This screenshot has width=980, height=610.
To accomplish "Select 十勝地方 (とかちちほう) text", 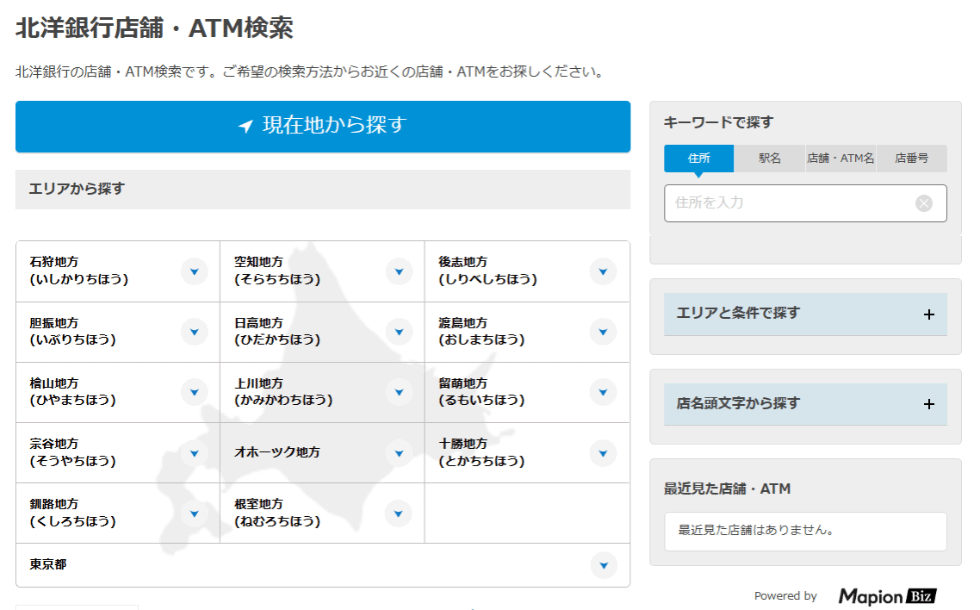I will click(481, 452).
